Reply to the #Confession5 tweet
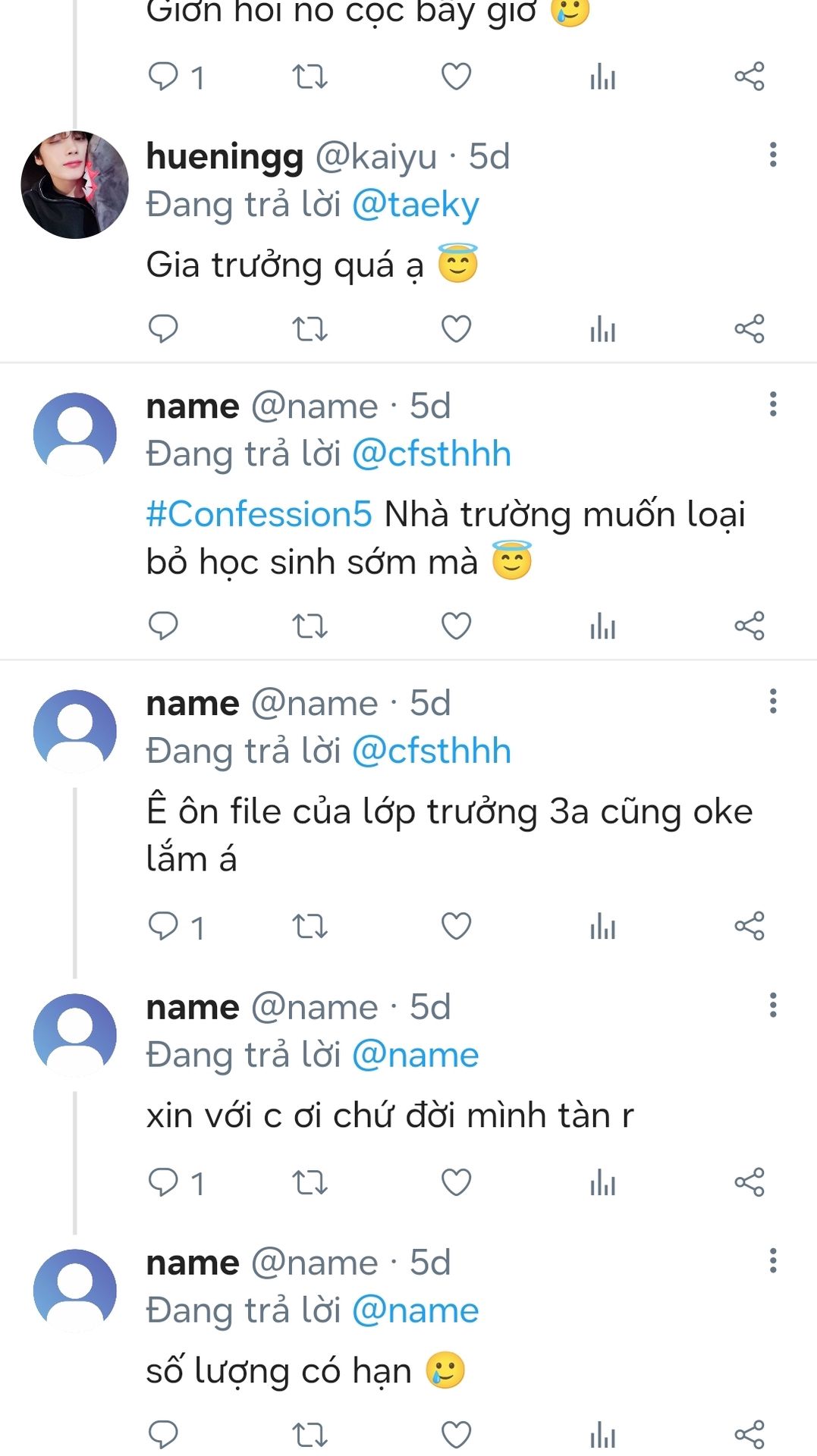 click(162, 626)
